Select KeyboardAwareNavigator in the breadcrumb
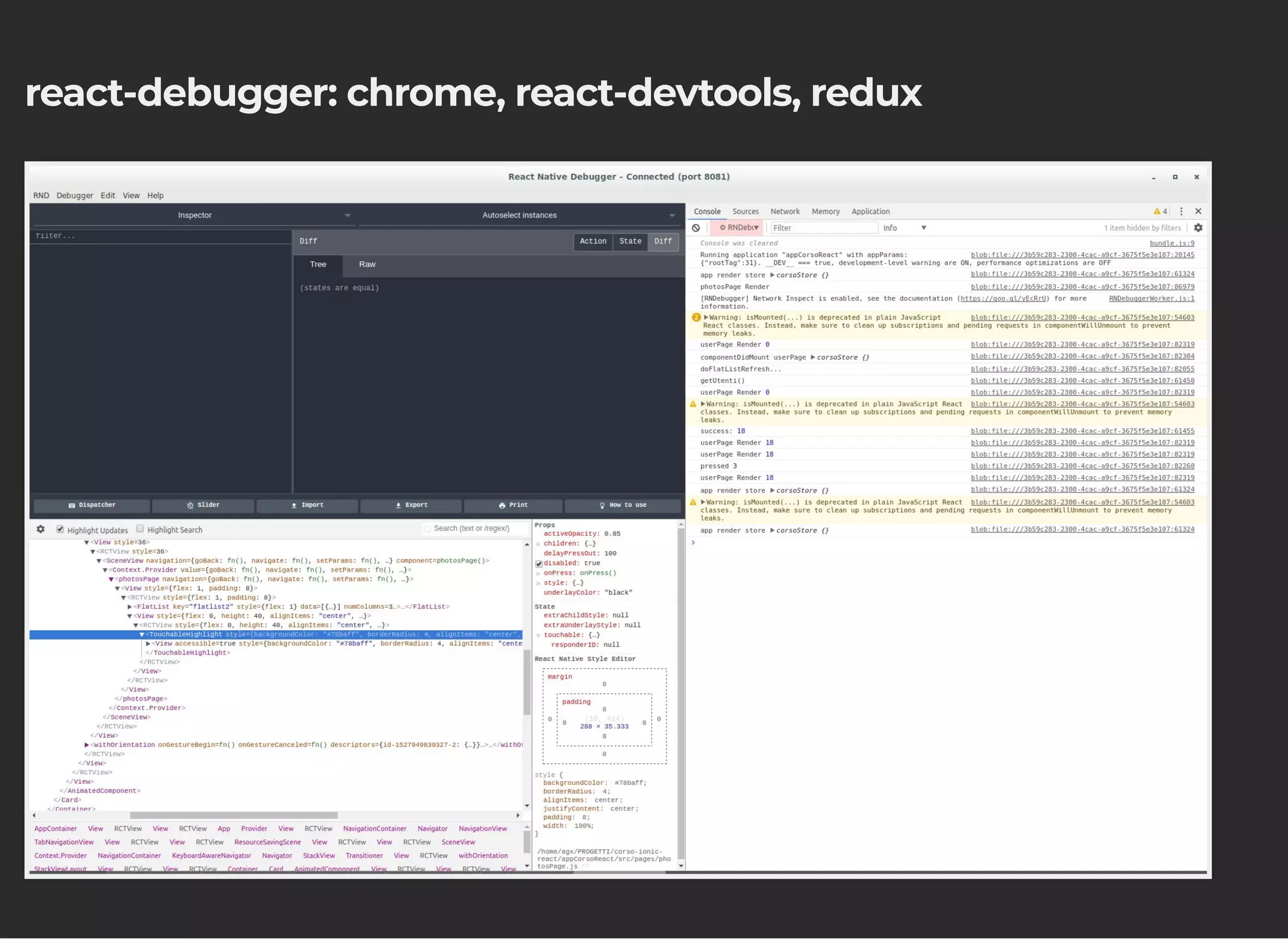 pos(211,856)
